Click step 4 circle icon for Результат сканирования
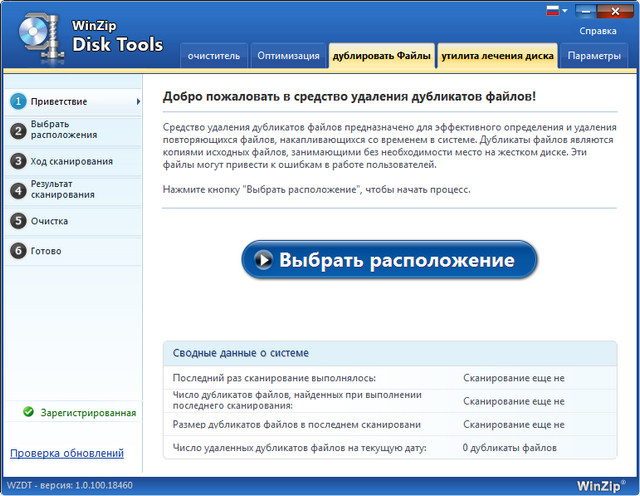The image size is (640, 496). pos(18,191)
